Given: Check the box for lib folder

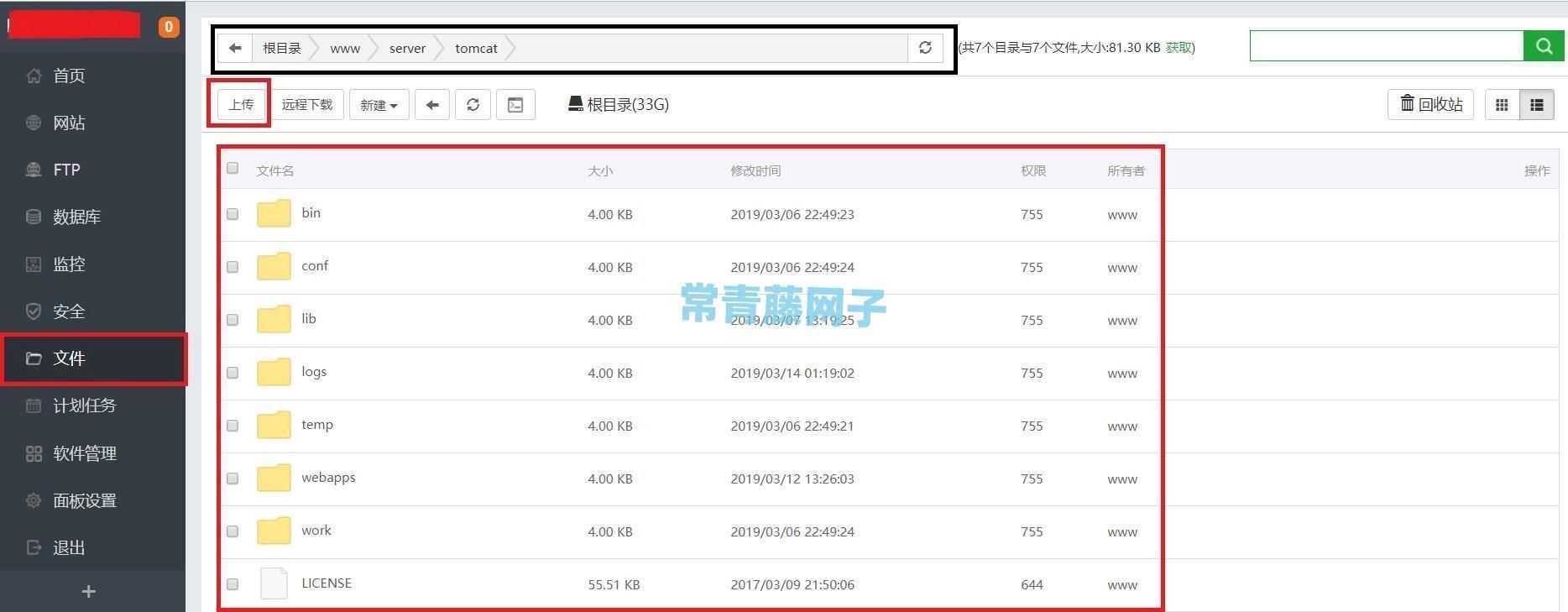Looking at the screenshot, I should [x=233, y=320].
